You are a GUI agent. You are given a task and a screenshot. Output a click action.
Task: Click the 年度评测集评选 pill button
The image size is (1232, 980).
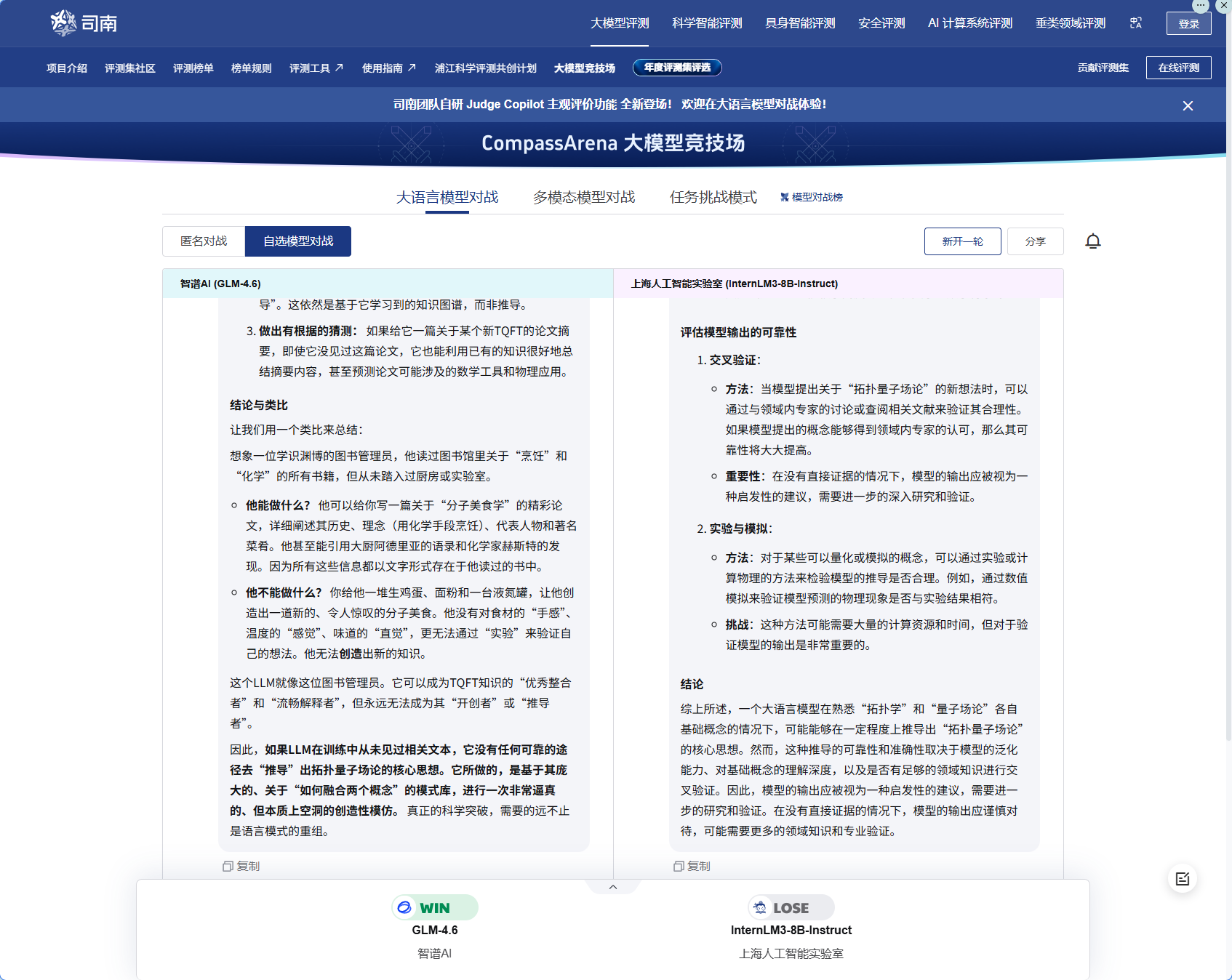pos(677,68)
